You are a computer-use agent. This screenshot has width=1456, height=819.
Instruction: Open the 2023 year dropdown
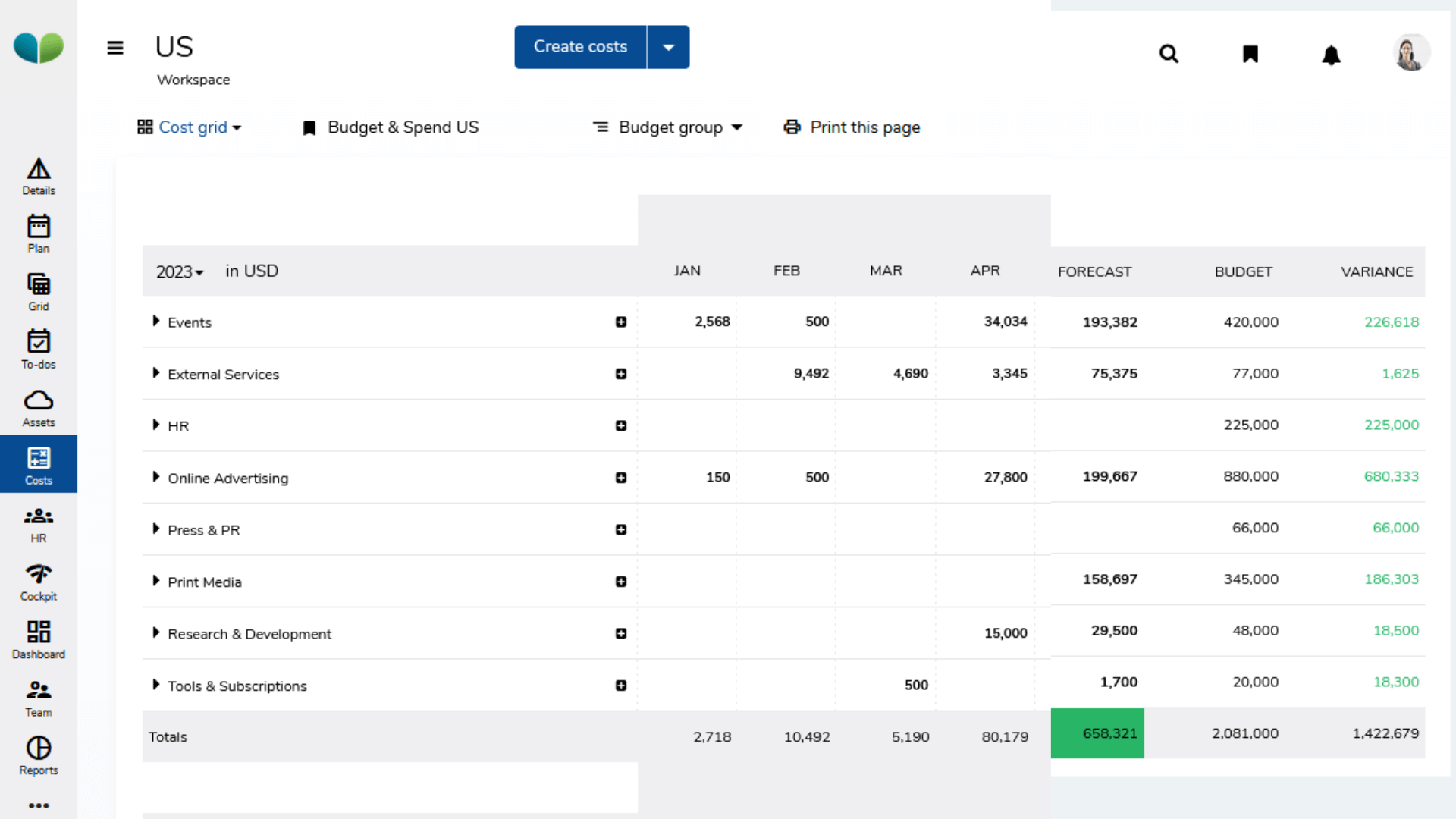[180, 271]
